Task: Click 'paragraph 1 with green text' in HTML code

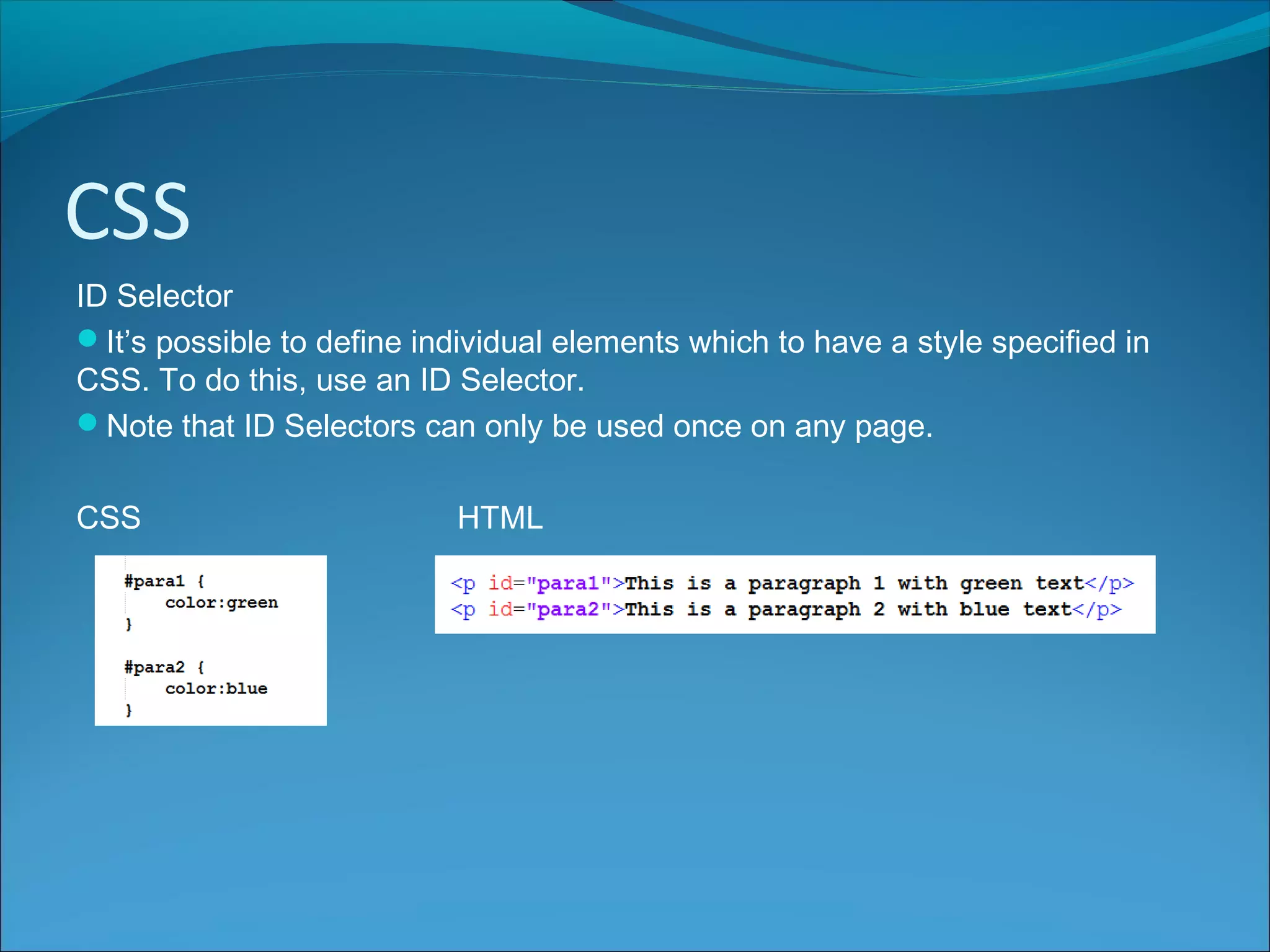Action: pos(915,583)
